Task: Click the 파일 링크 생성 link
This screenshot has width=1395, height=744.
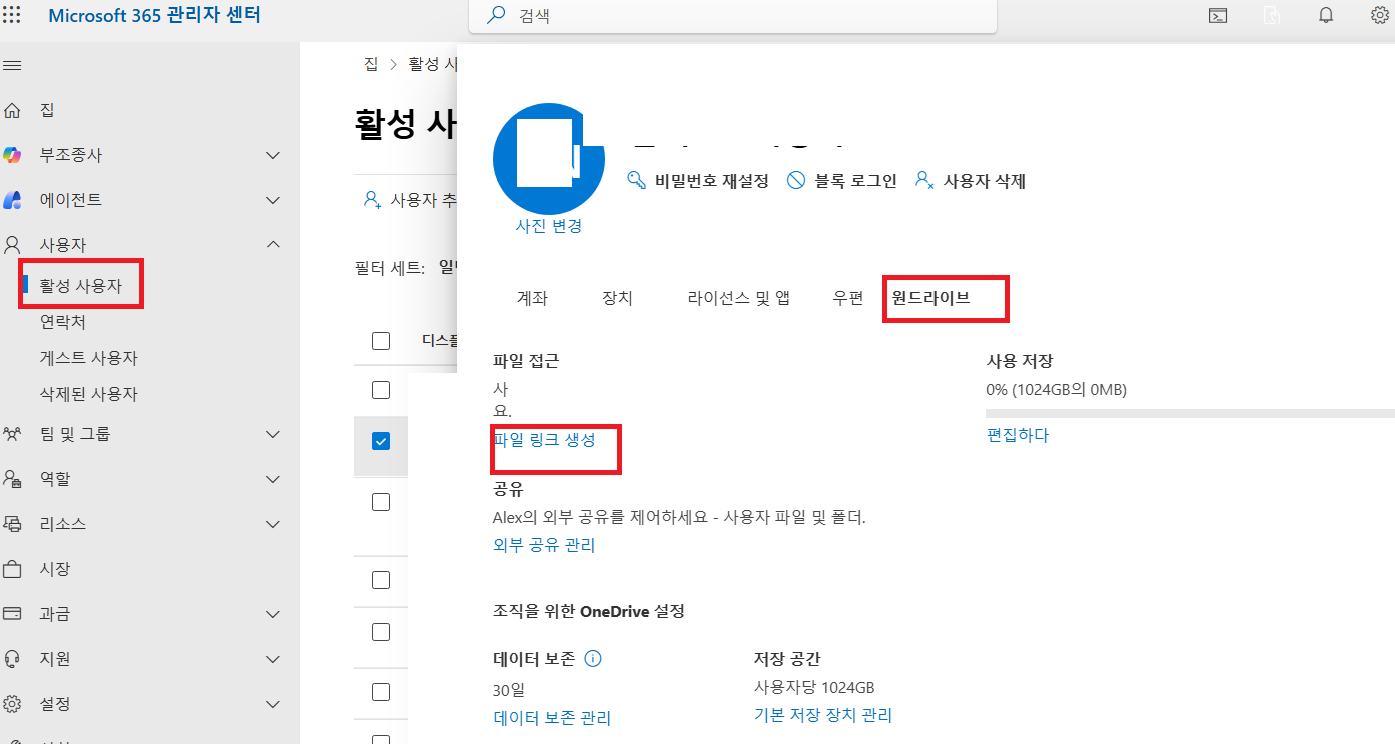Action: [x=545, y=440]
